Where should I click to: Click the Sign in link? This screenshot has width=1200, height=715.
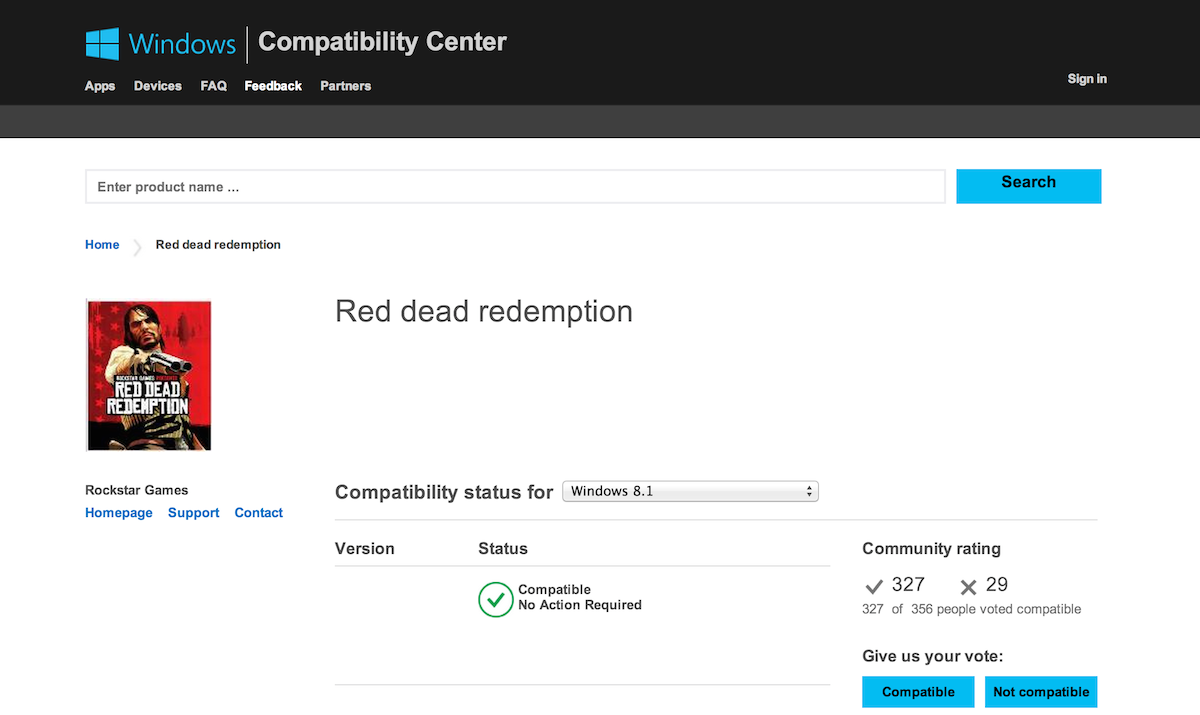coord(1087,79)
